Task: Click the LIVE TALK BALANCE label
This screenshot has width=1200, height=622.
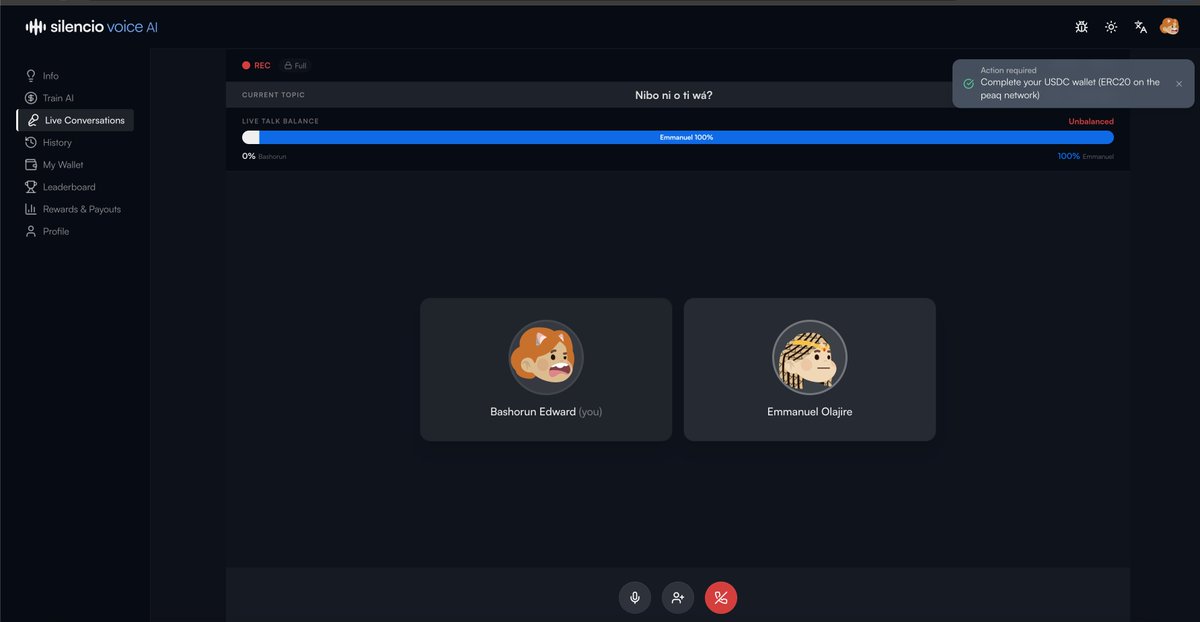Action: pyautogui.click(x=280, y=121)
